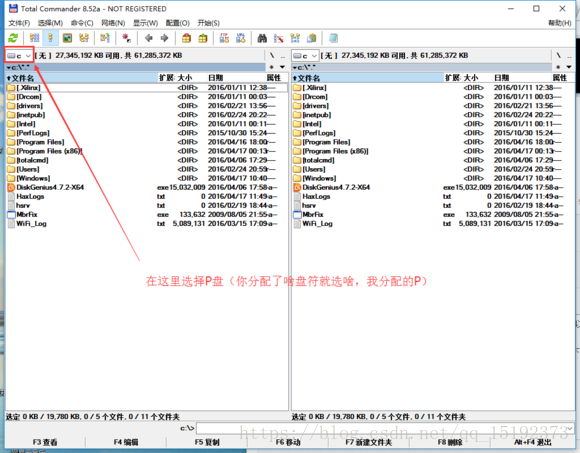The width and height of the screenshot is (580, 453).
Task: Open the left panel drive c dropdown
Action: (19, 56)
